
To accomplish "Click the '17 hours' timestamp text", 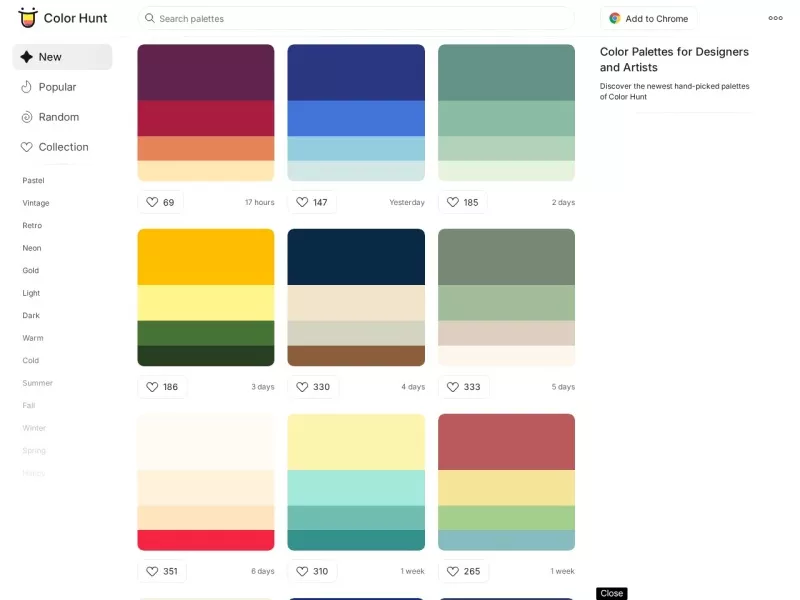I will pos(259,202).
